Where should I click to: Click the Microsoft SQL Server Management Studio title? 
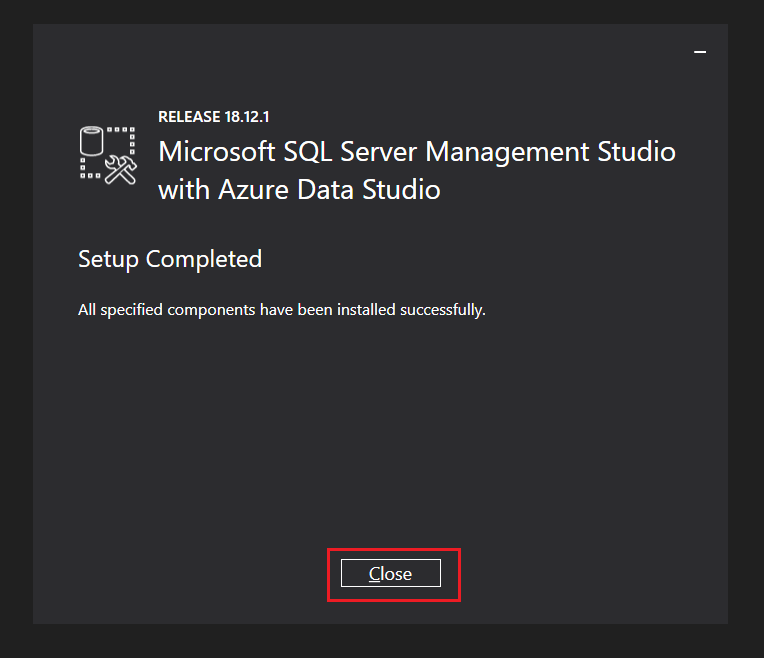pos(417,152)
